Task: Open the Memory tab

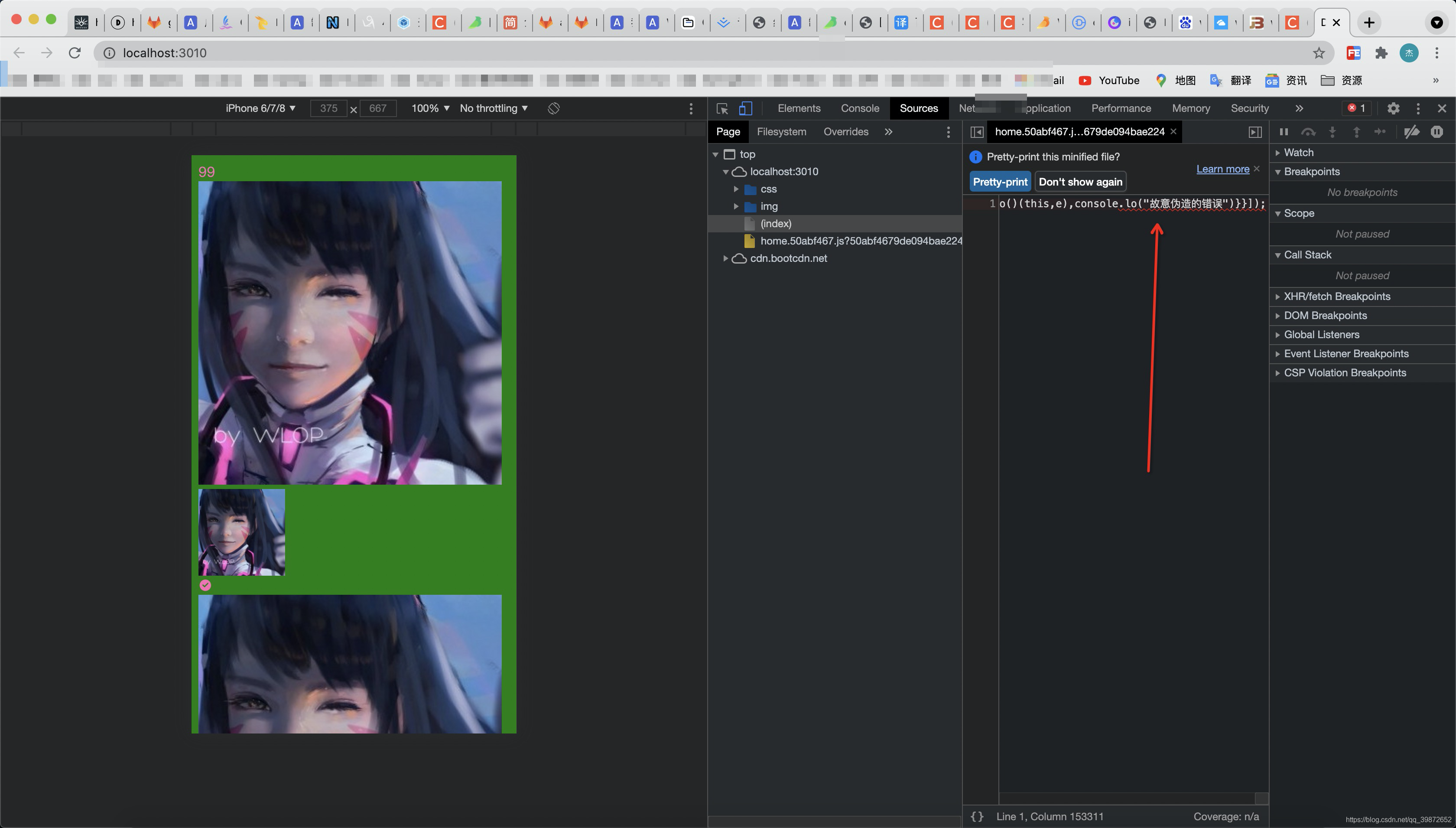Action: click(1191, 108)
